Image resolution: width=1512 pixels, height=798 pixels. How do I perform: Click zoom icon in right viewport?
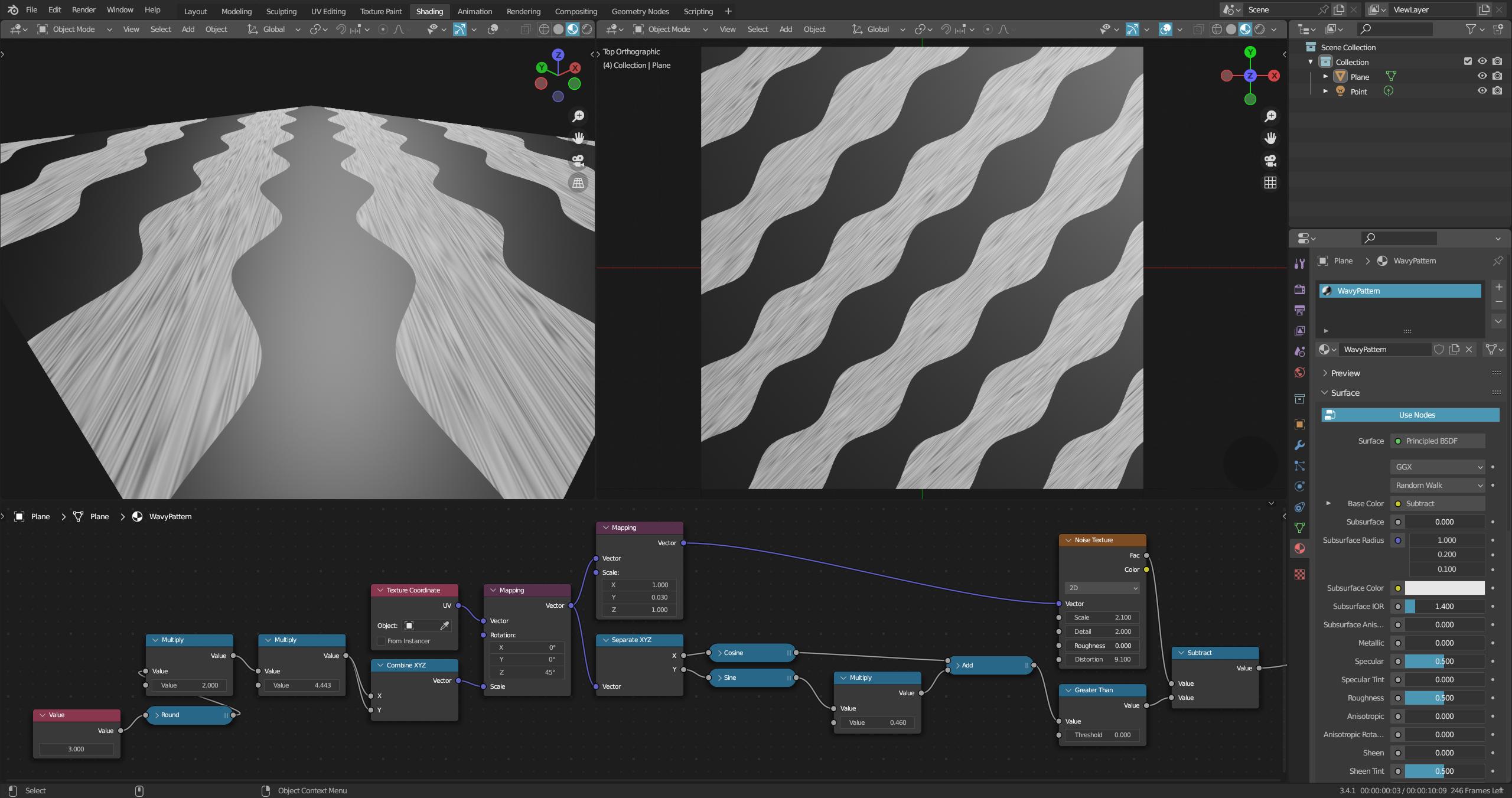point(1270,116)
